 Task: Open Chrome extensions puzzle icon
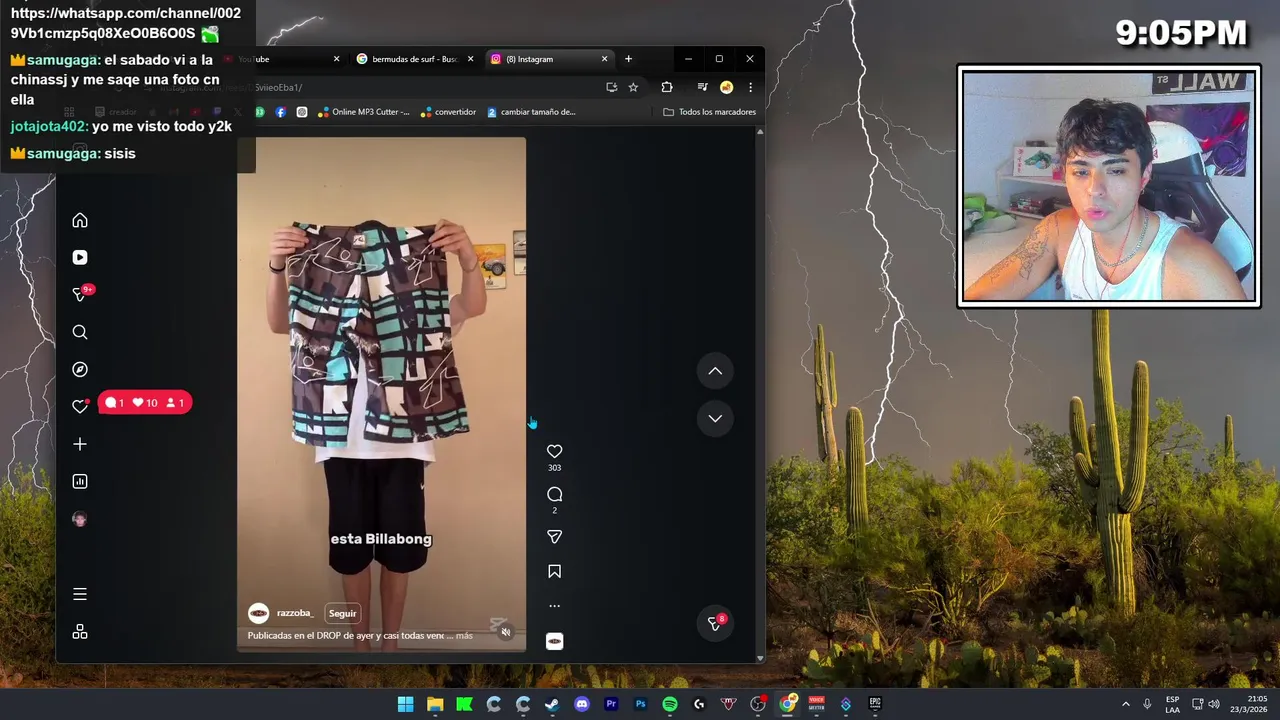tap(667, 87)
